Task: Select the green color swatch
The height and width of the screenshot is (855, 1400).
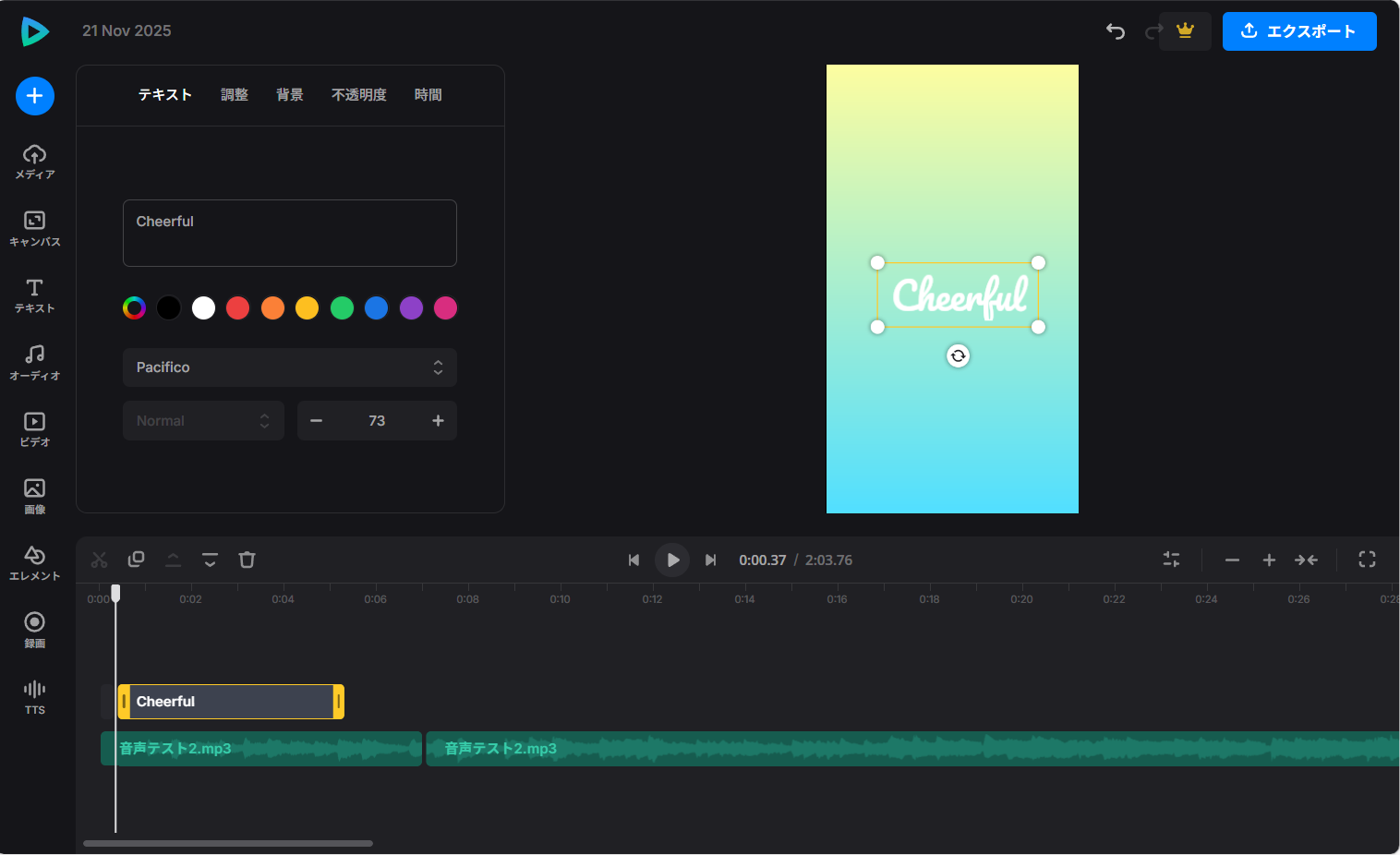Action: (x=342, y=307)
